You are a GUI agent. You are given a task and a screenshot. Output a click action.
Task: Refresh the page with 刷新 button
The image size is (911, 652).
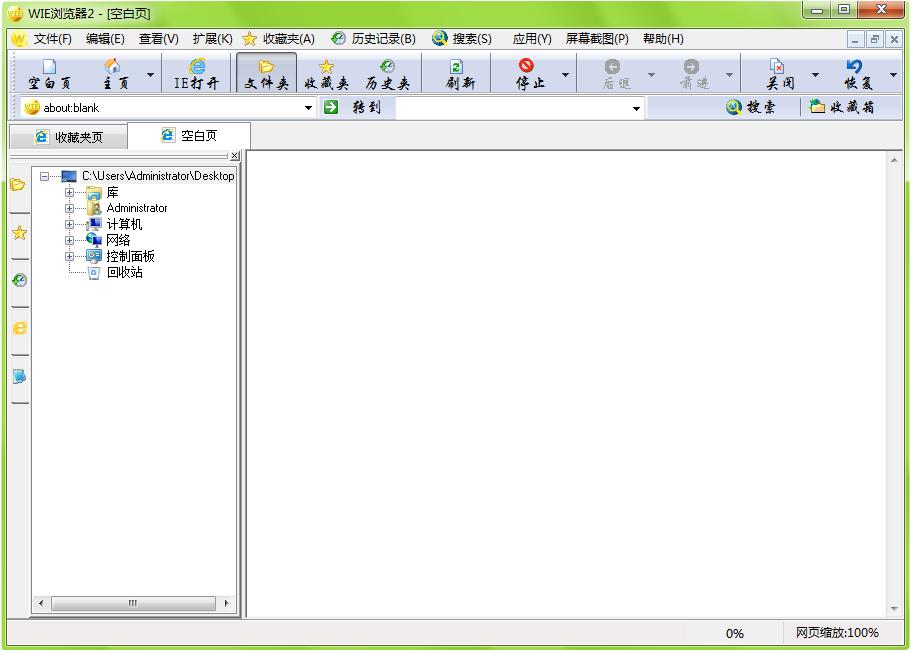(460, 74)
